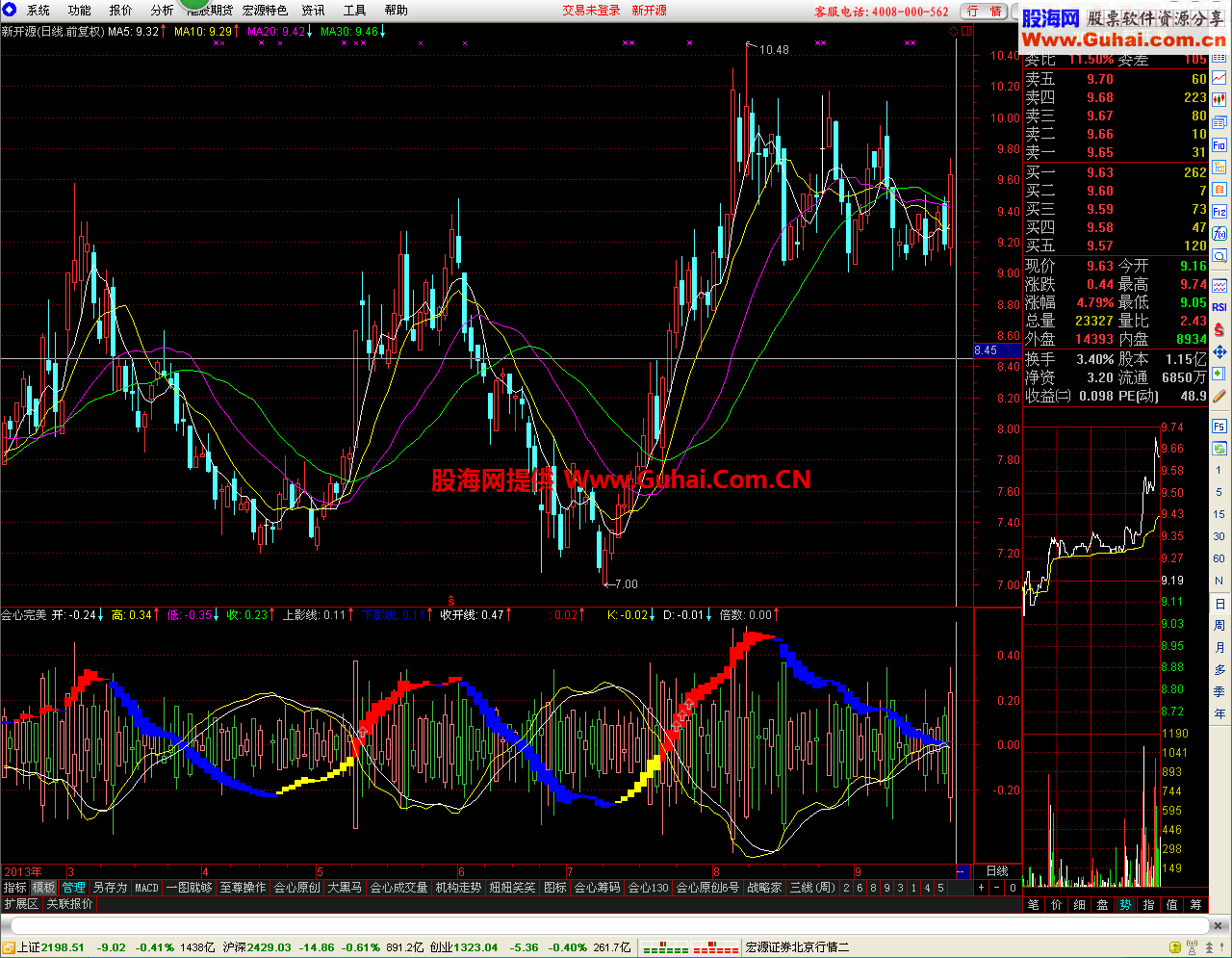Viewport: 1232px width, 958px height.
Task: Click the red S dollar icon
Action: tap(1219, 329)
